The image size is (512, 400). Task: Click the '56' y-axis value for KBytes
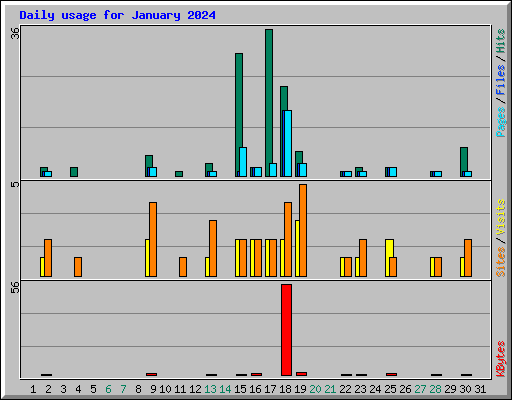pyautogui.click(x=15, y=287)
